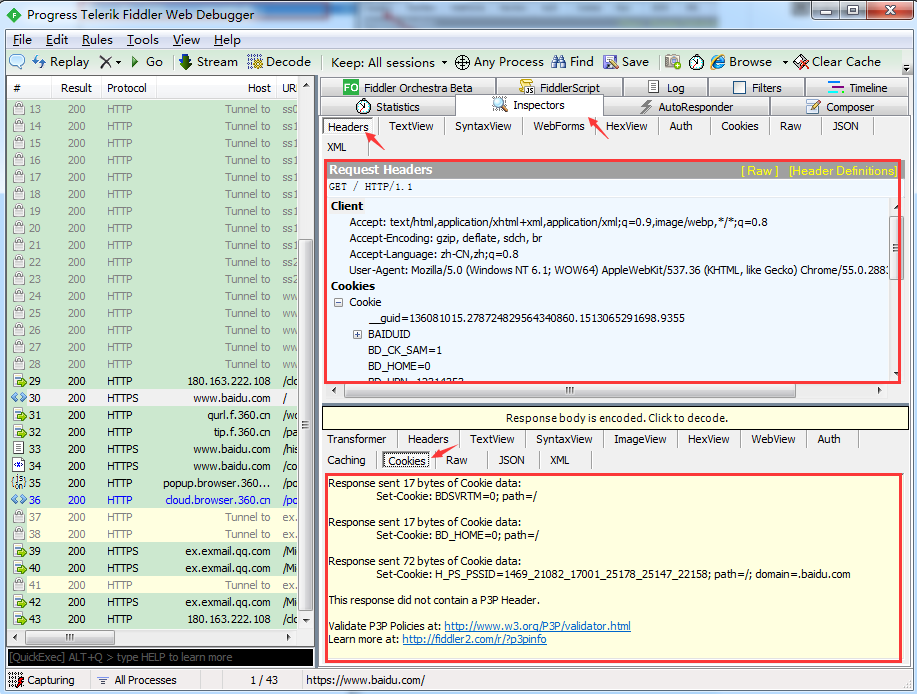
Task: Open the Statistics tab
Action: (388, 107)
